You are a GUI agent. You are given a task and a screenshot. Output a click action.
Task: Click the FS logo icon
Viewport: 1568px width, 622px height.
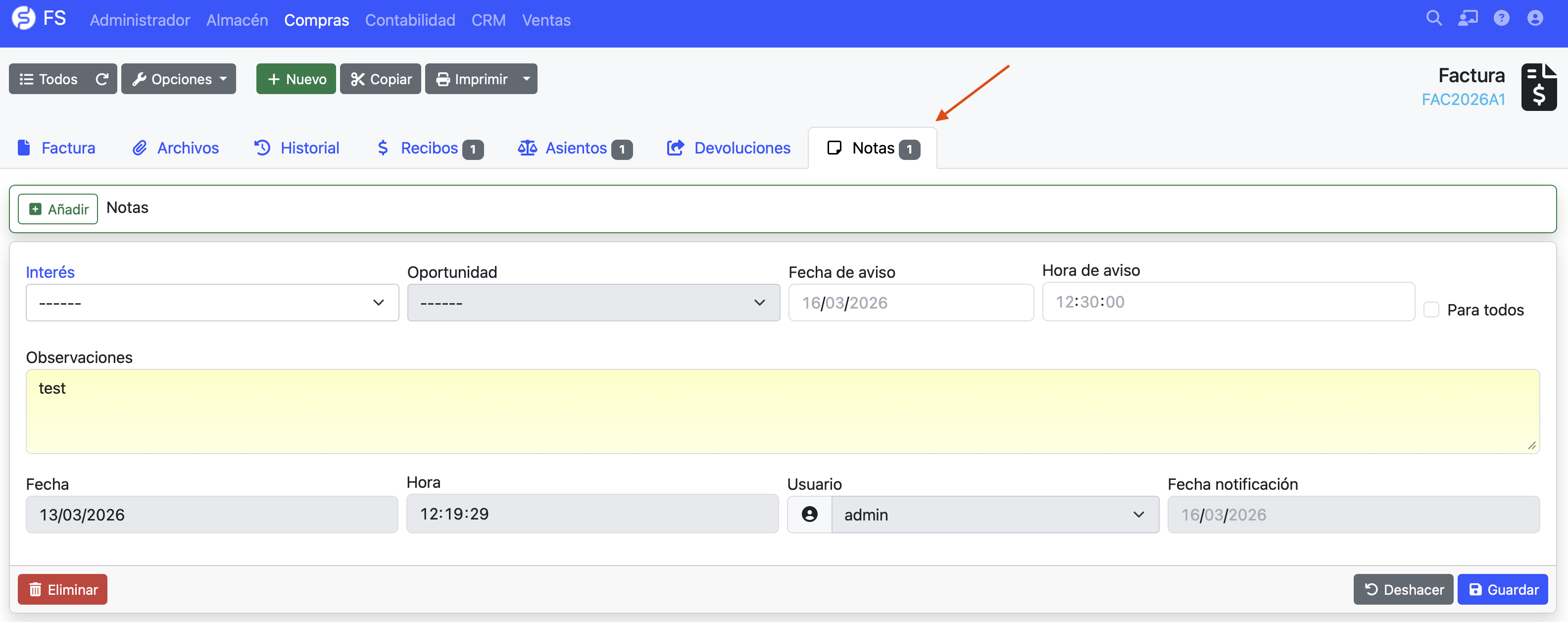point(24,18)
